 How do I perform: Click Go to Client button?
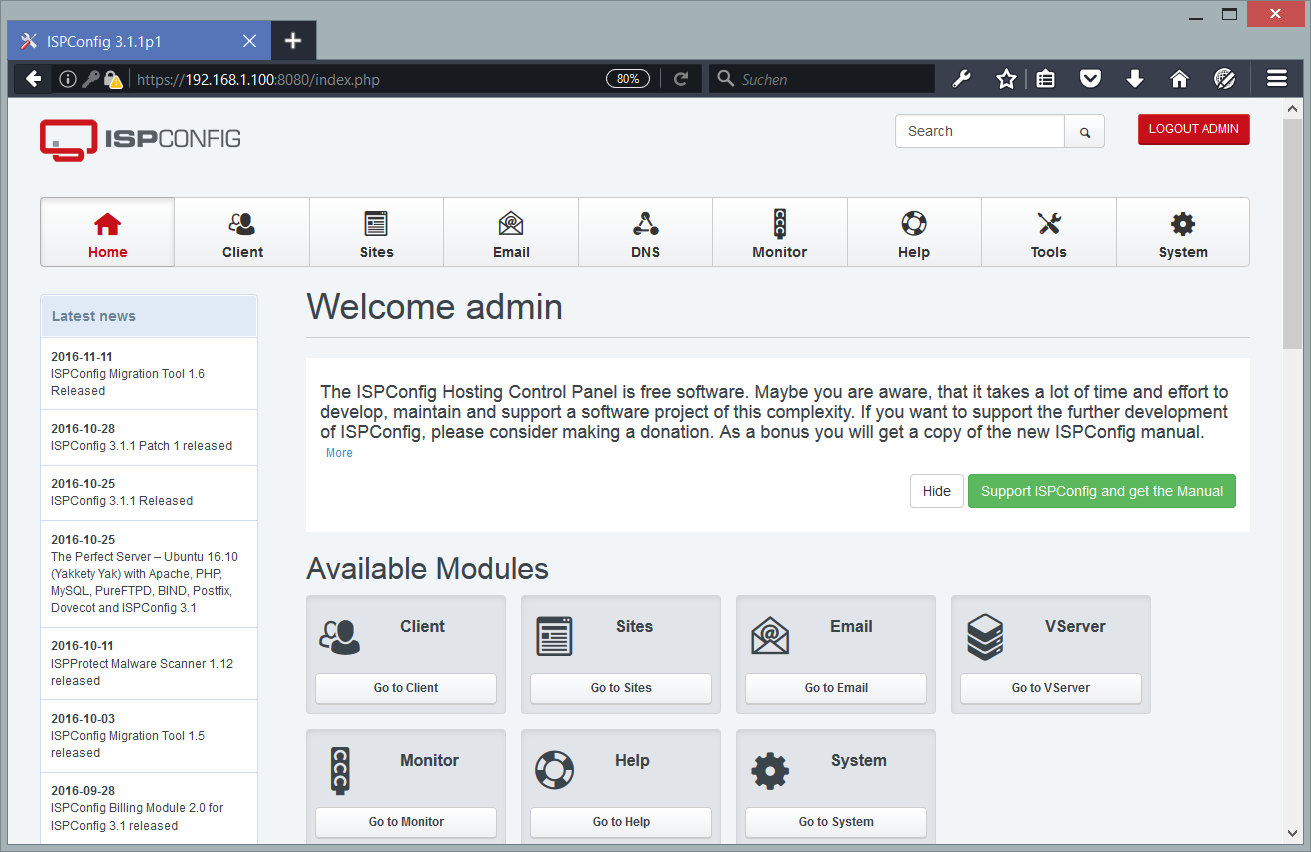(x=406, y=688)
